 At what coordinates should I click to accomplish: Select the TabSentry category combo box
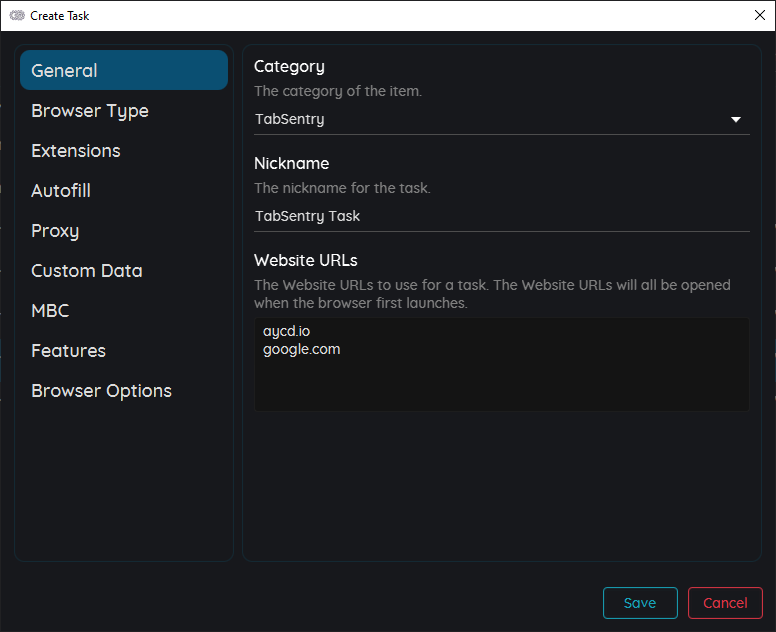pos(502,119)
